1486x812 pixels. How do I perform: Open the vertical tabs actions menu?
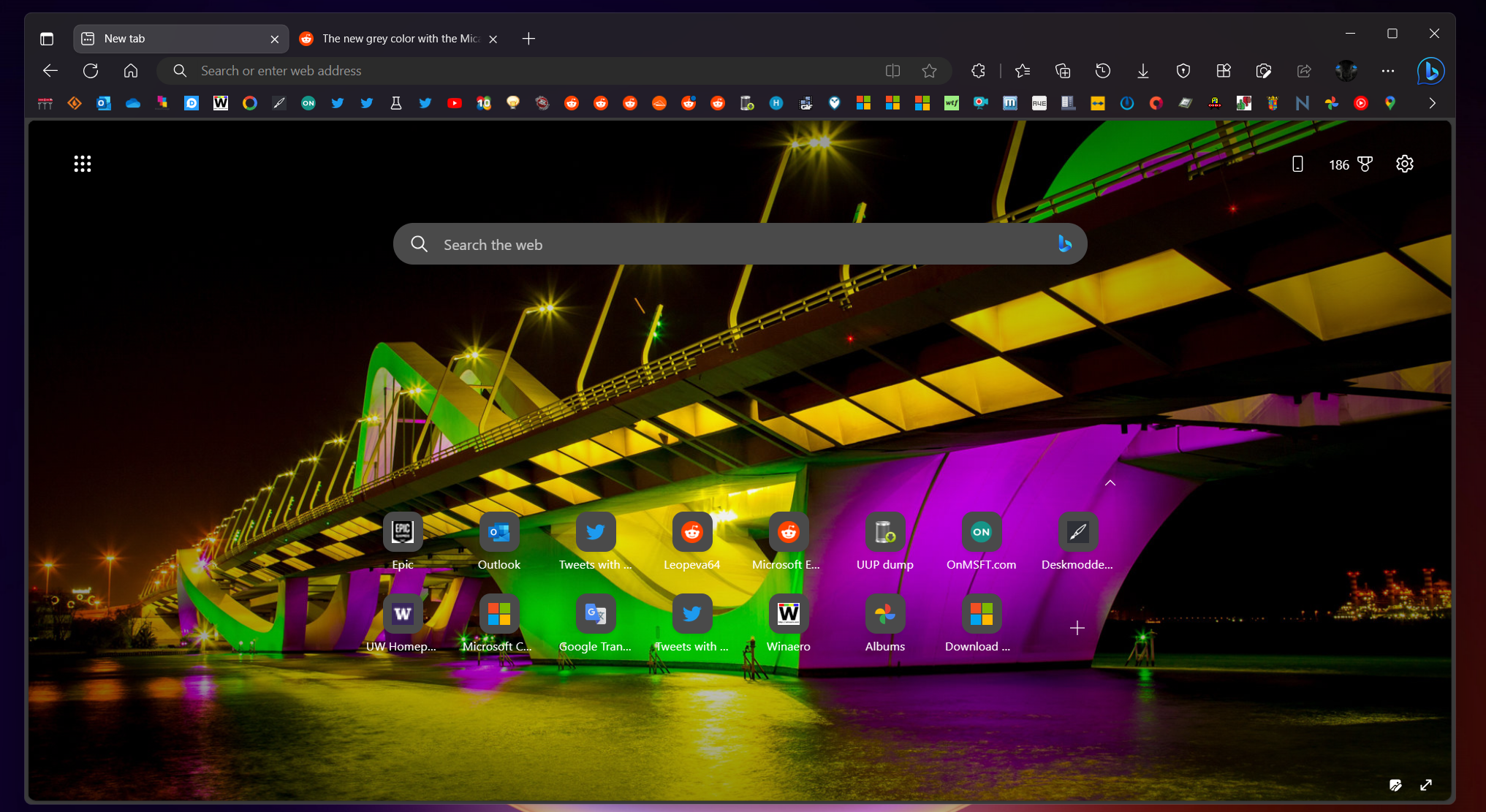(x=47, y=39)
